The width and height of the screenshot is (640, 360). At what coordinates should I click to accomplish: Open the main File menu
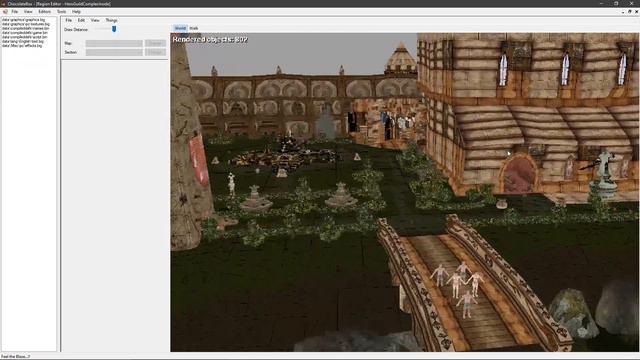click(15, 12)
